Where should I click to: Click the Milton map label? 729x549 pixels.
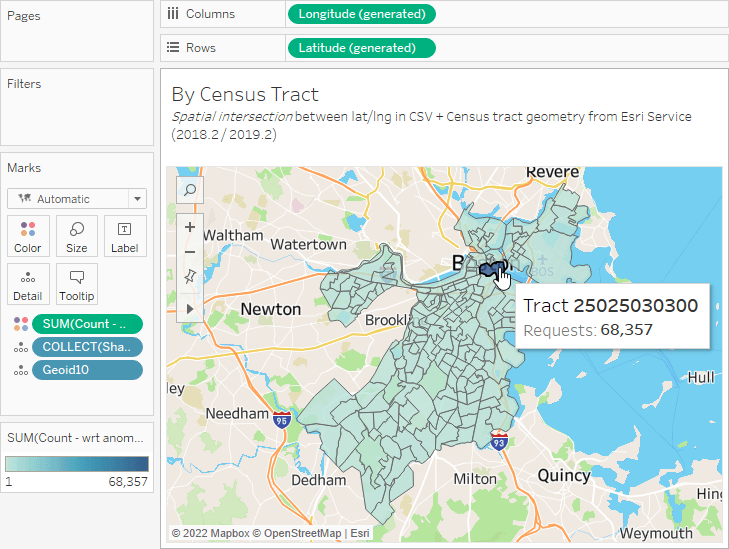click(475, 479)
